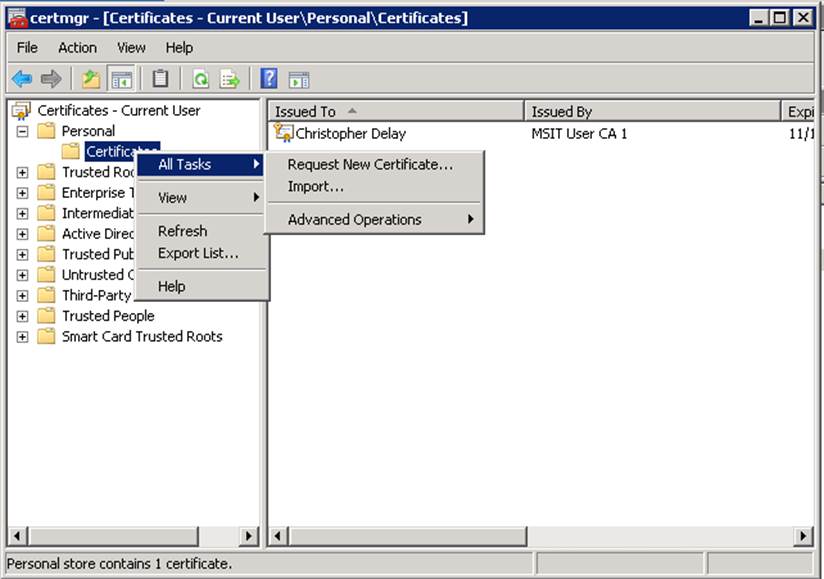Choose Request New Certificate from submenu
Viewport: 824px width, 579px height.
tap(370, 164)
